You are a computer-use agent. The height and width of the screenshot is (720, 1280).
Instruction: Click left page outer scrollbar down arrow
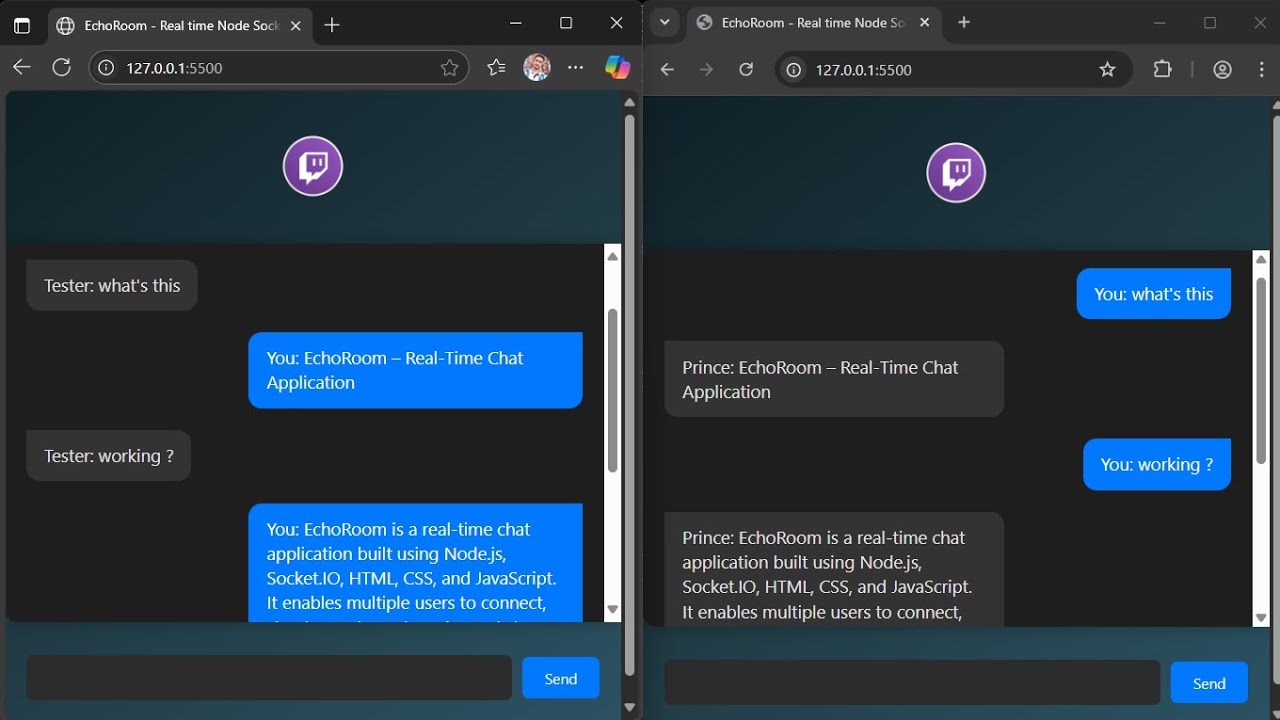pyautogui.click(x=629, y=707)
